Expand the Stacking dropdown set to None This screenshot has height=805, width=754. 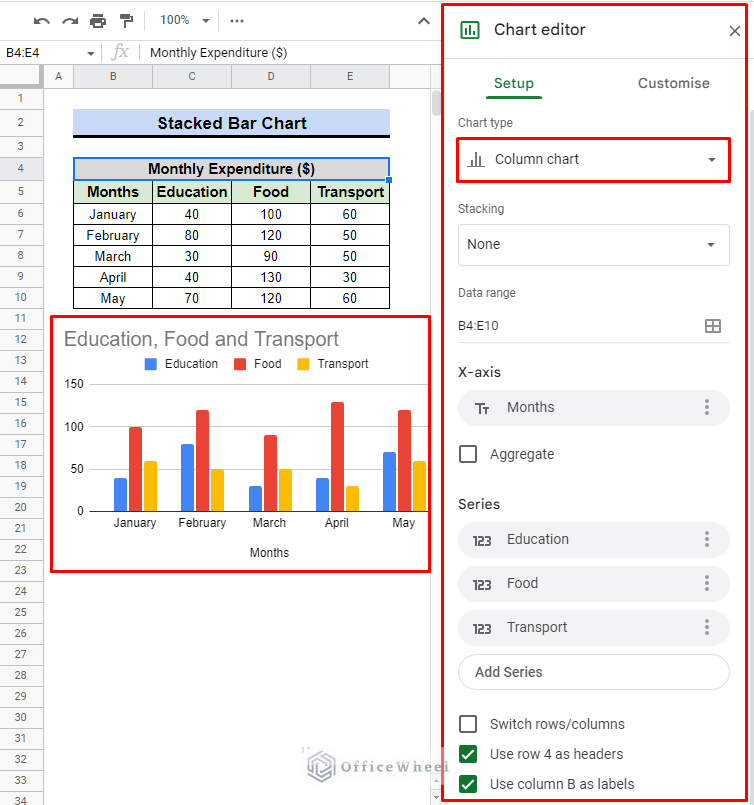593,244
